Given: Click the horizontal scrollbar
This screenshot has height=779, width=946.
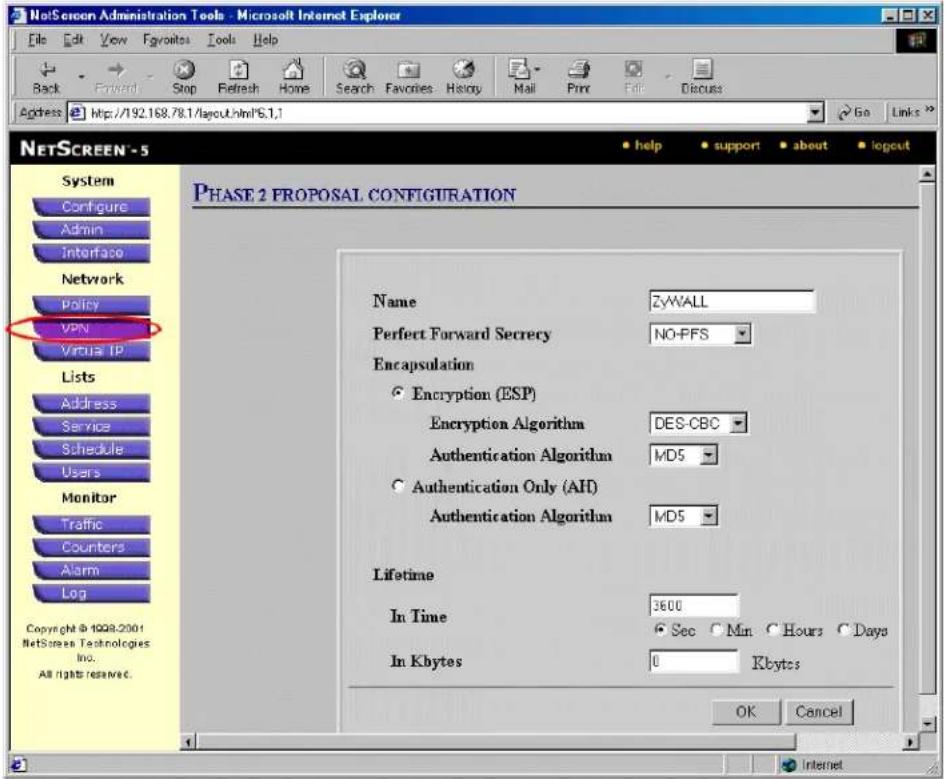Looking at the screenshot, I should (550, 742).
